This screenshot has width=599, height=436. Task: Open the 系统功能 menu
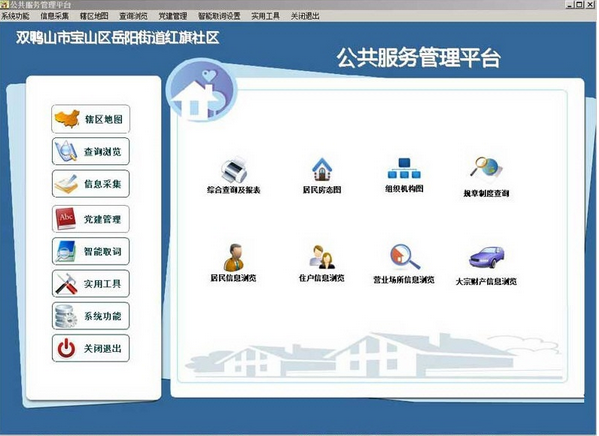(15, 16)
